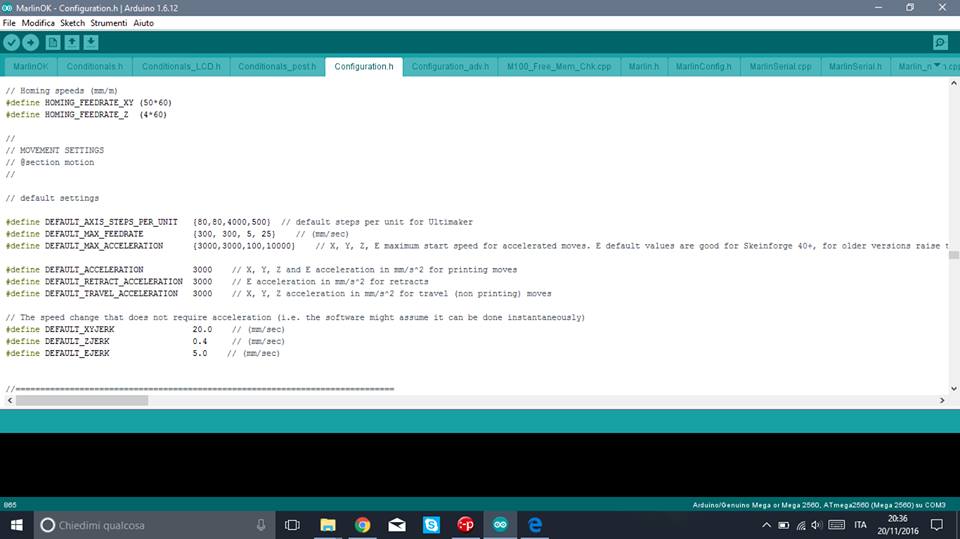Open the Mail app from the taskbar
The image size is (960, 539).
(x=397, y=525)
